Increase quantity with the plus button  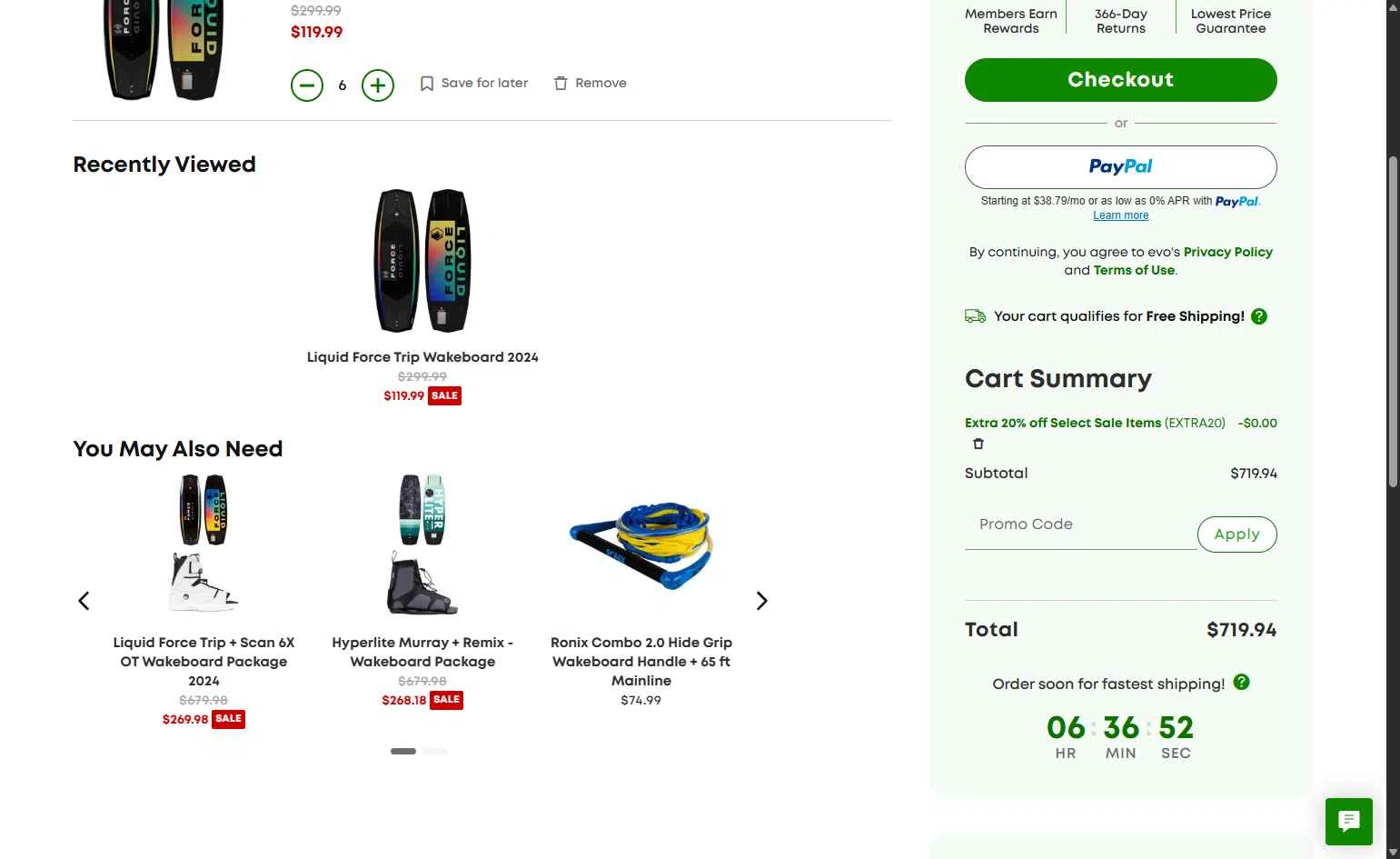(x=378, y=85)
